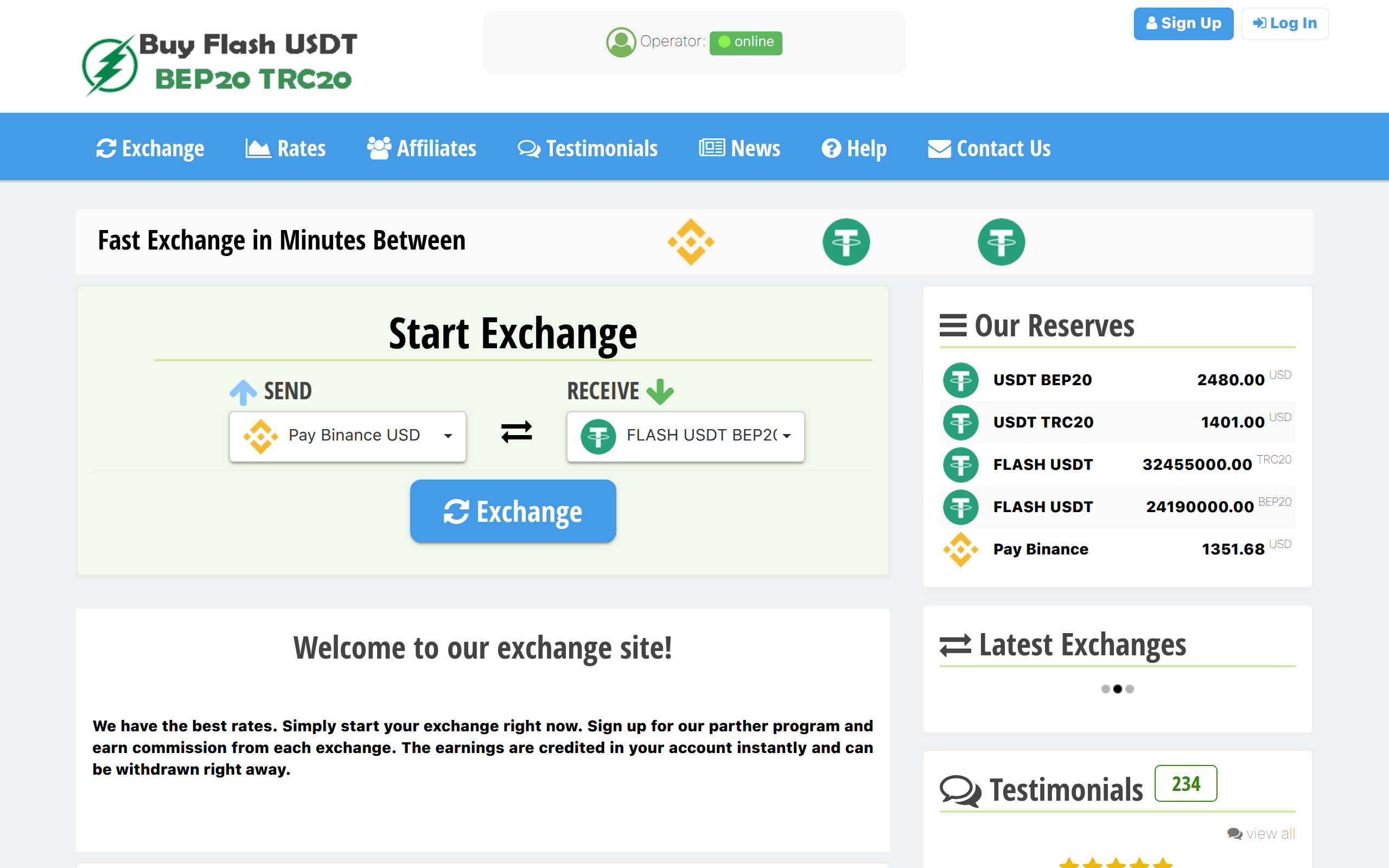Viewport: 1389px width, 868px height.
Task: Click the Pay Binance reserve icon
Action: click(960, 550)
